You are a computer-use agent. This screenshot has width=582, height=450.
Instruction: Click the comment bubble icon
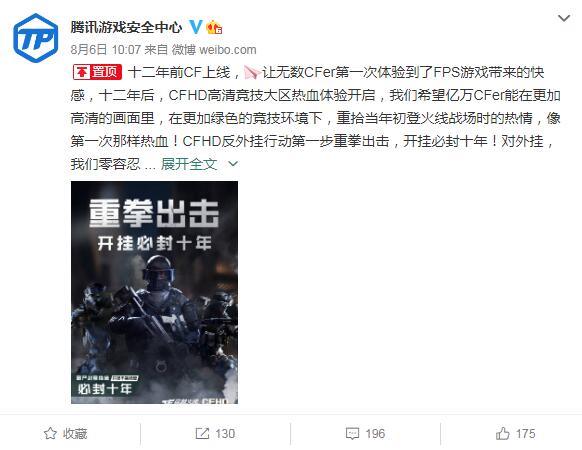tap(352, 433)
